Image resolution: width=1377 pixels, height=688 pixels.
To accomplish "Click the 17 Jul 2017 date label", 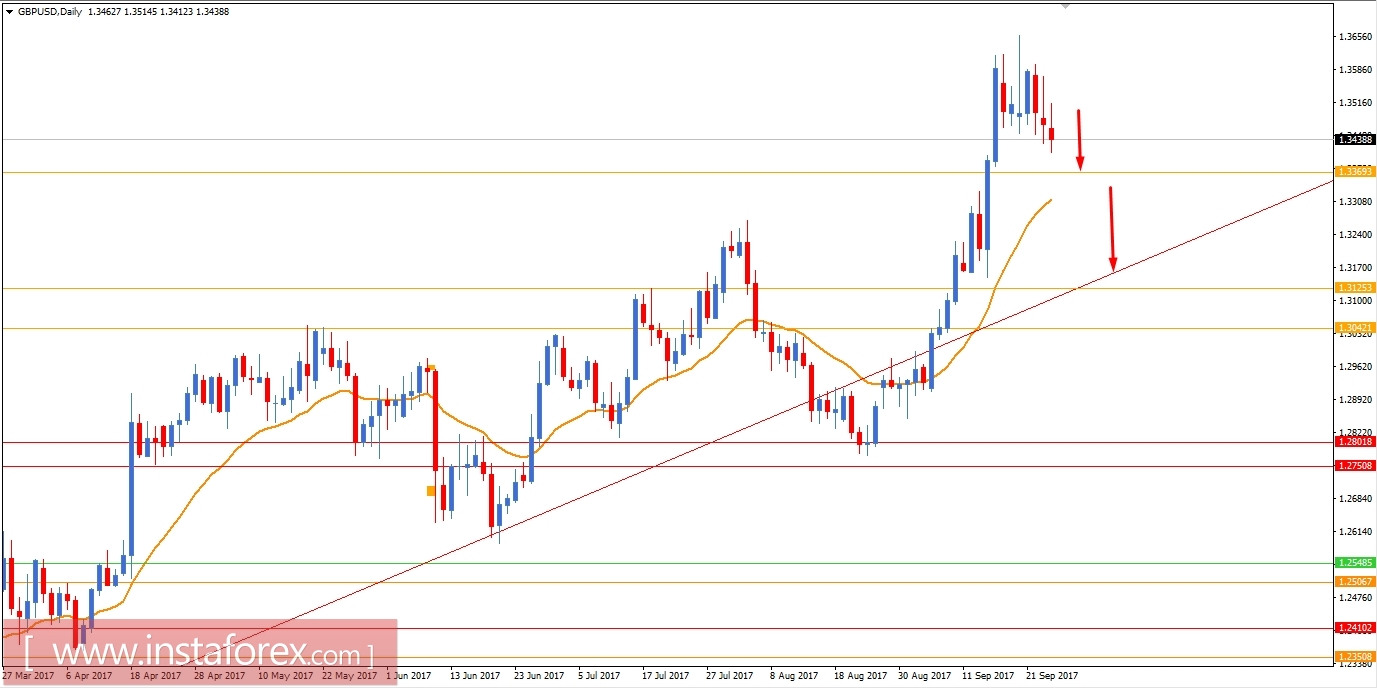I will click(667, 676).
